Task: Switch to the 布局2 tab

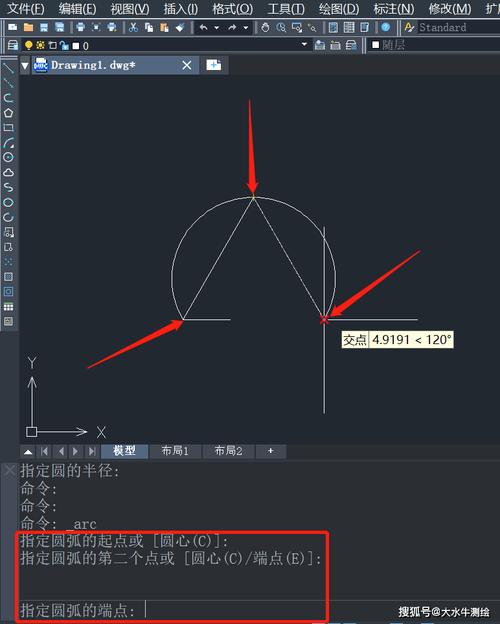Action: [x=229, y=451]
